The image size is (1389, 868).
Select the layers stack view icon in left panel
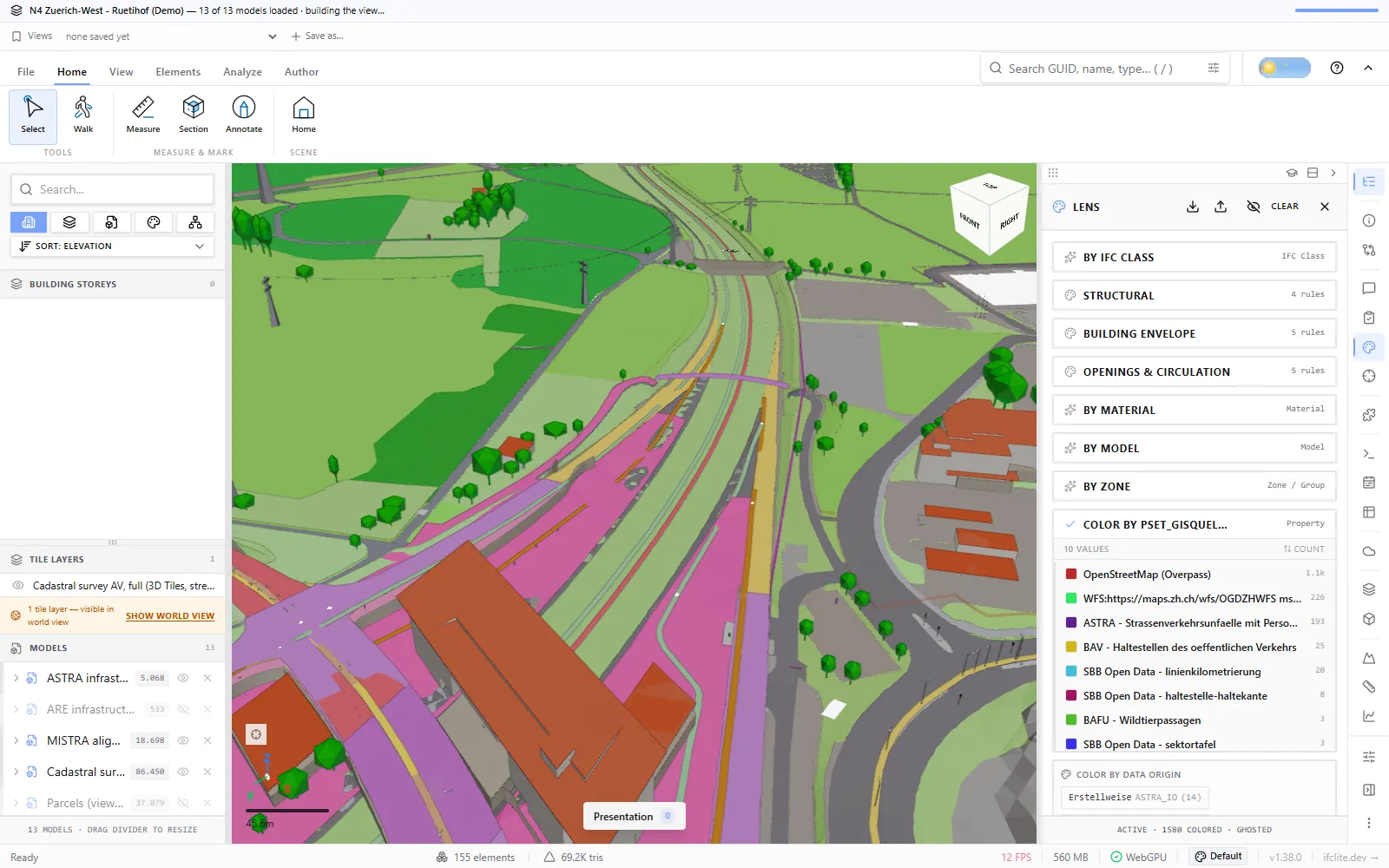click(x=69, y=222)
